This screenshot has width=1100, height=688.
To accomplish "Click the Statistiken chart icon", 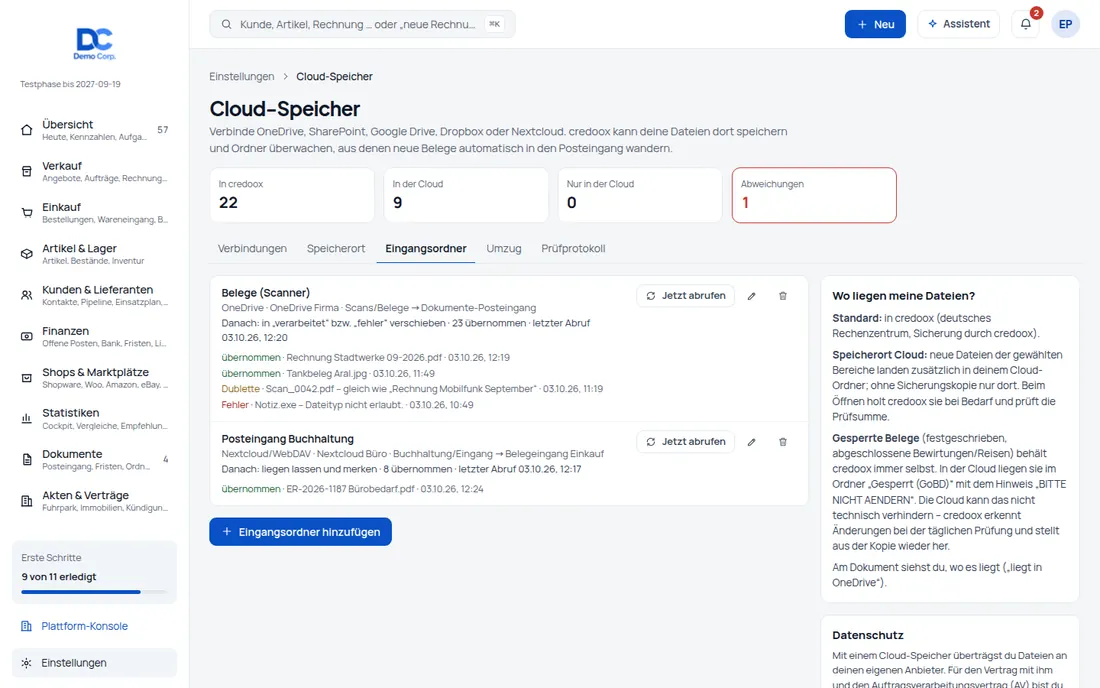I will [27, 419].
